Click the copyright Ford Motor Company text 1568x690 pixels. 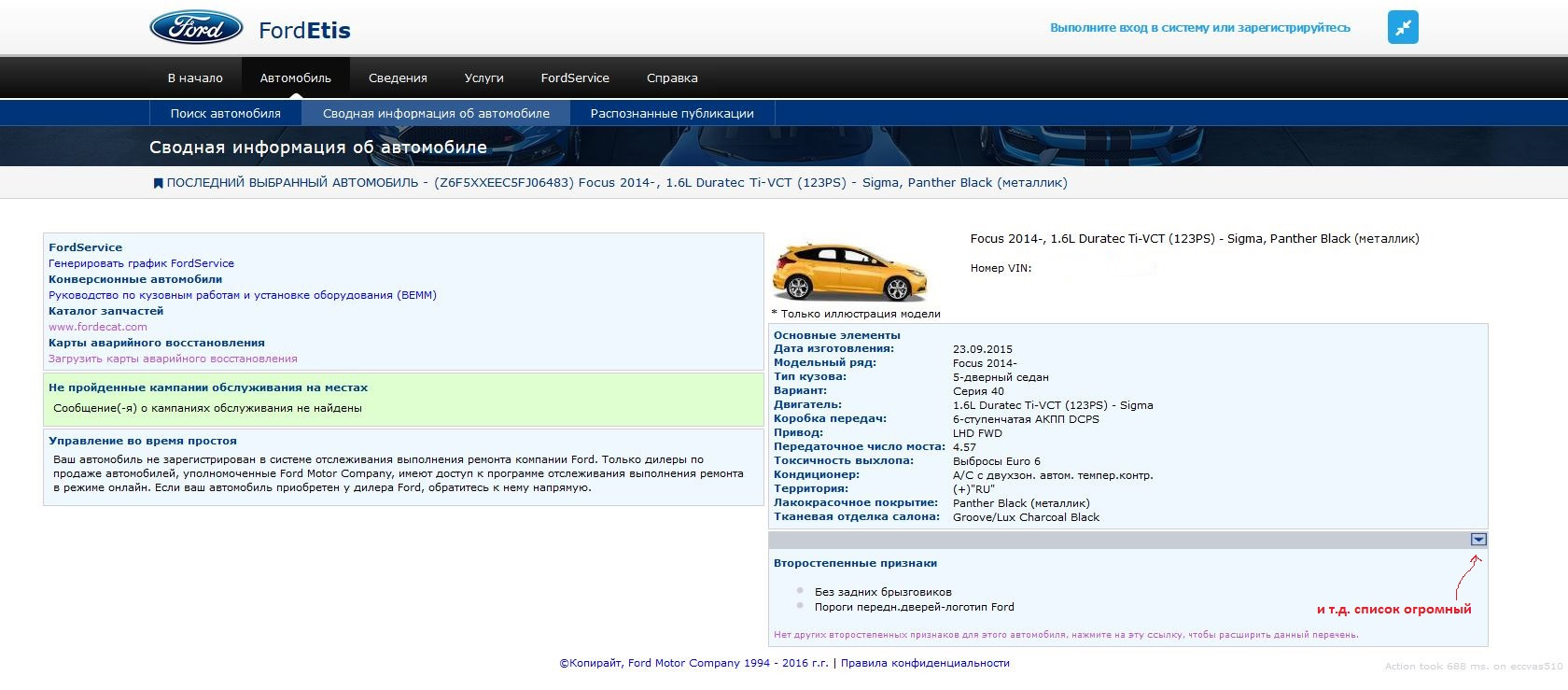693,663
